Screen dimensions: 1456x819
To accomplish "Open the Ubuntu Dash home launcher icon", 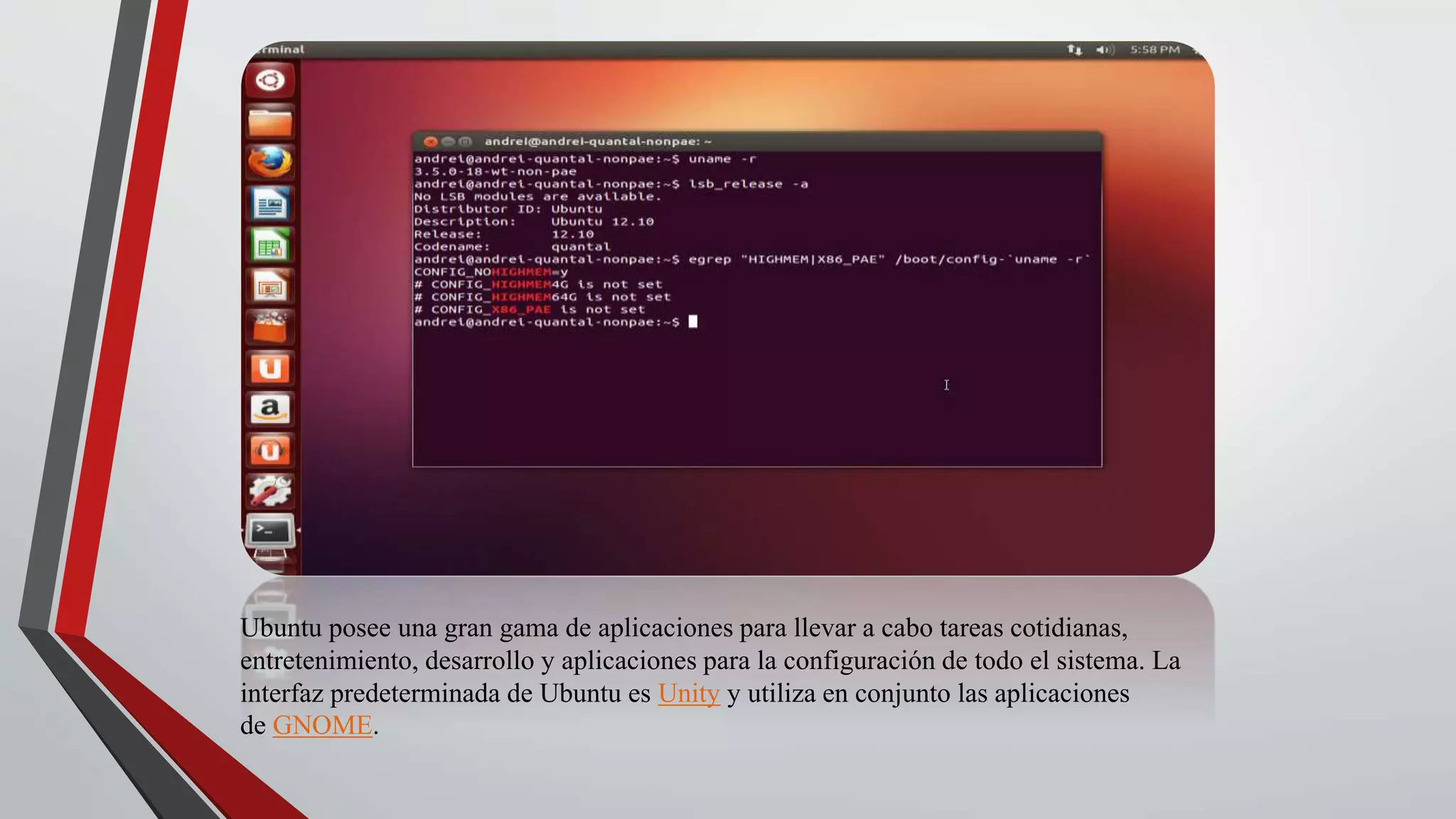I will (270, 80).
